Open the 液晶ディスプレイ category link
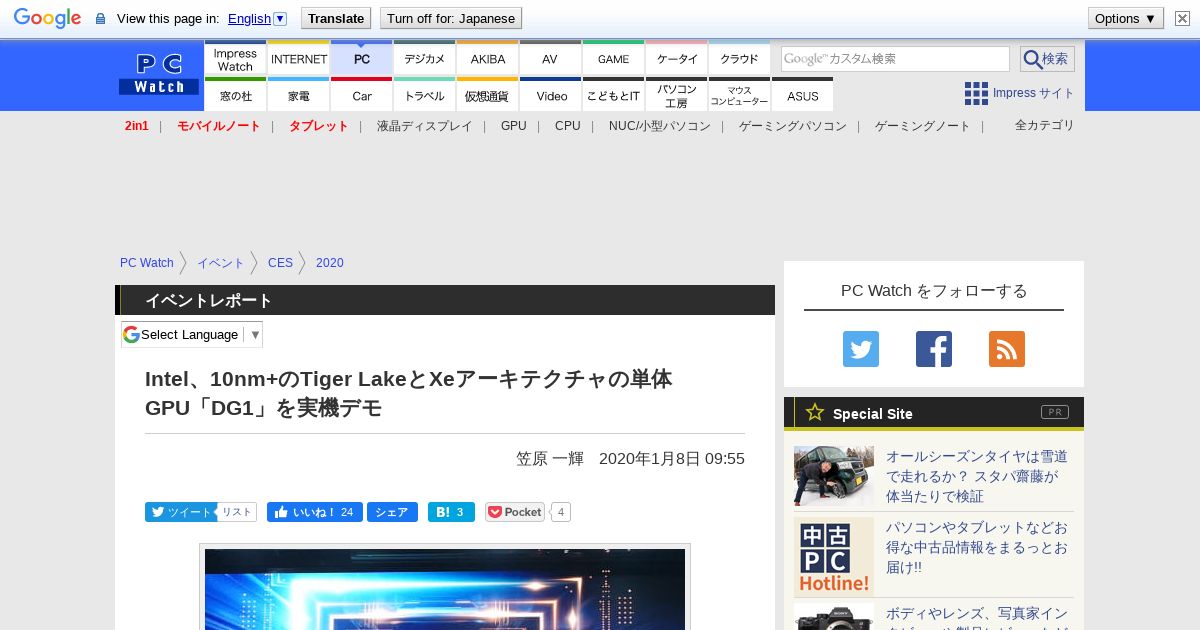 [x=424, y=126]
